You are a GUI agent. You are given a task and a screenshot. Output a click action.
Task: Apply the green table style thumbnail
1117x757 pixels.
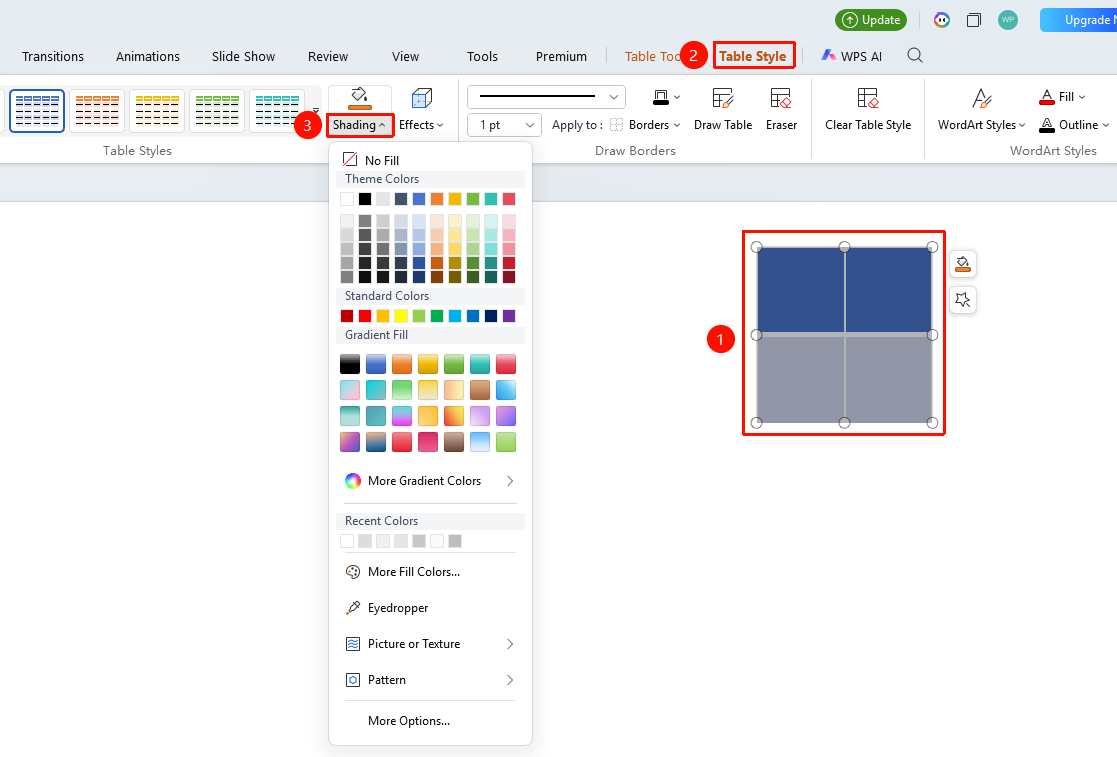tap(217, 111)
